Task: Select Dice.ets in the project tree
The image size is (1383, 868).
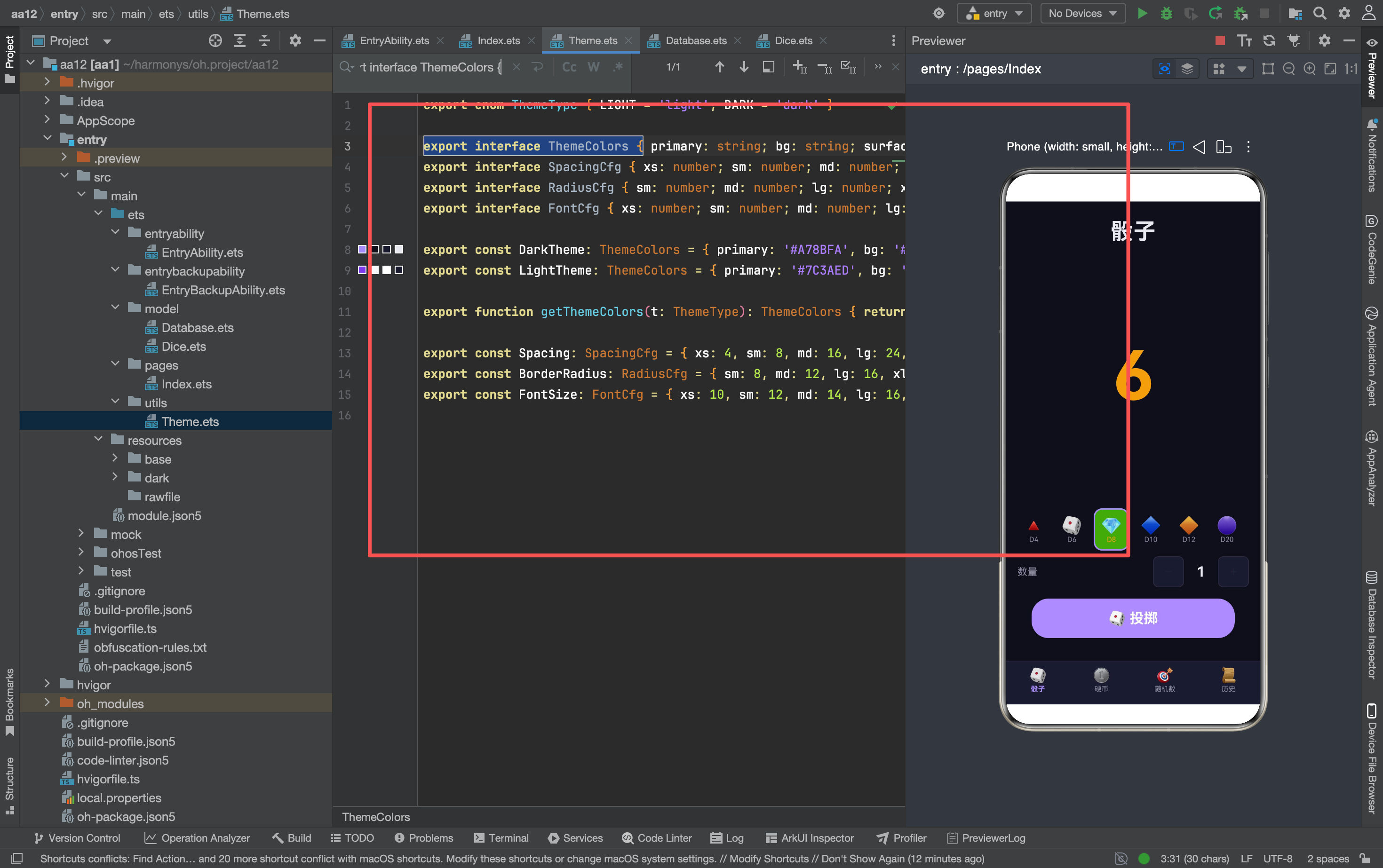Action: pyautogui.click(x=183, y=346)
